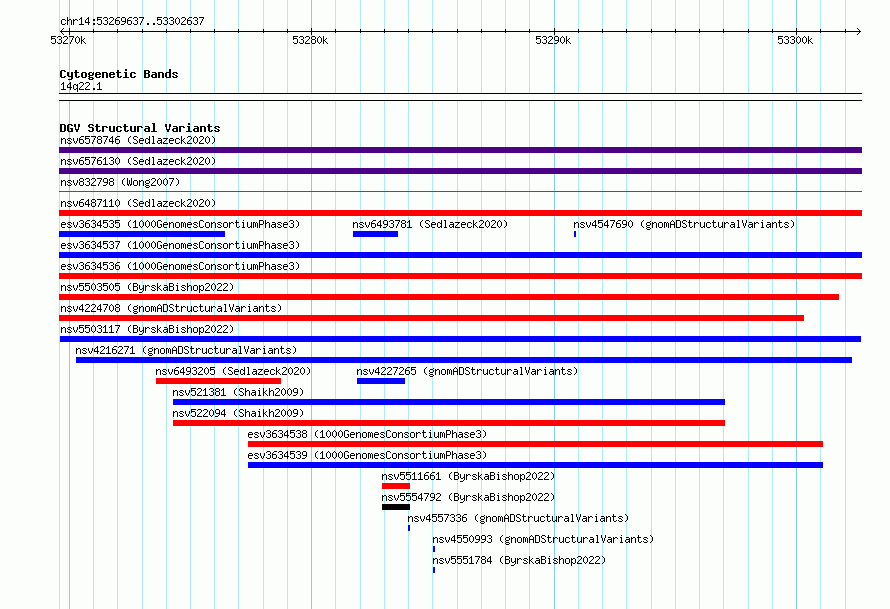
Task: Open the nsv6487110 (Sedlazeck2020) label
Action: (138, 203)
